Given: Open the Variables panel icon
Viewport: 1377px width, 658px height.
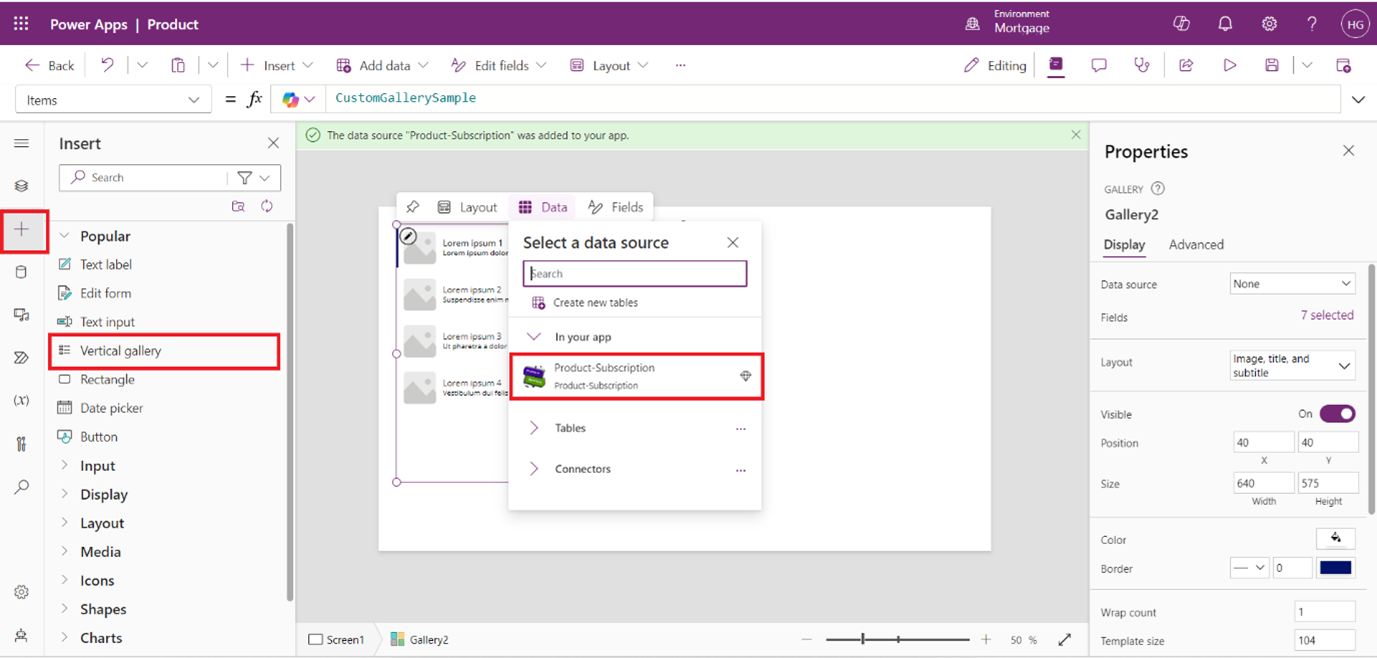Looking at the screenshot, I should 21,399.
